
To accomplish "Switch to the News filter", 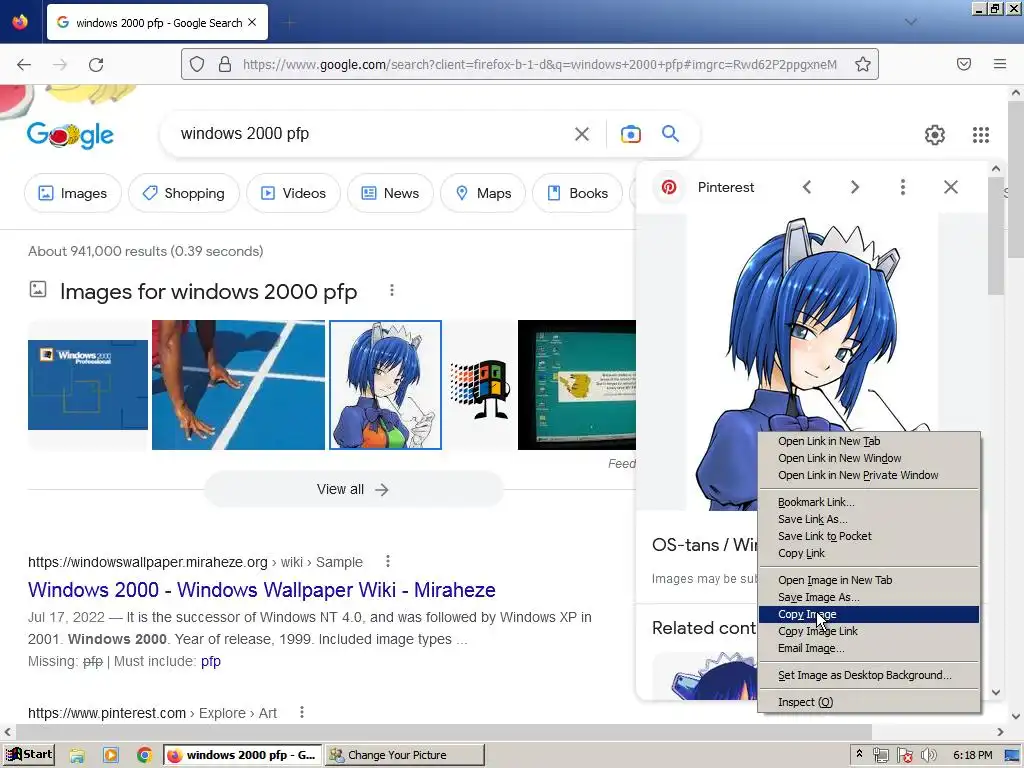I will (x=390, y=193).
